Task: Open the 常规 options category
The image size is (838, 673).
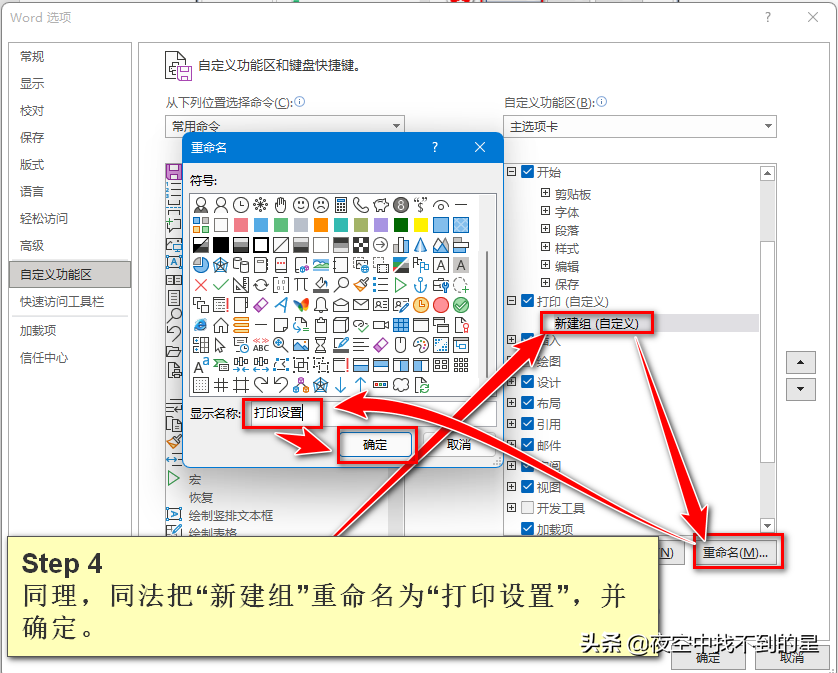Action: click(x=70, y=57)
